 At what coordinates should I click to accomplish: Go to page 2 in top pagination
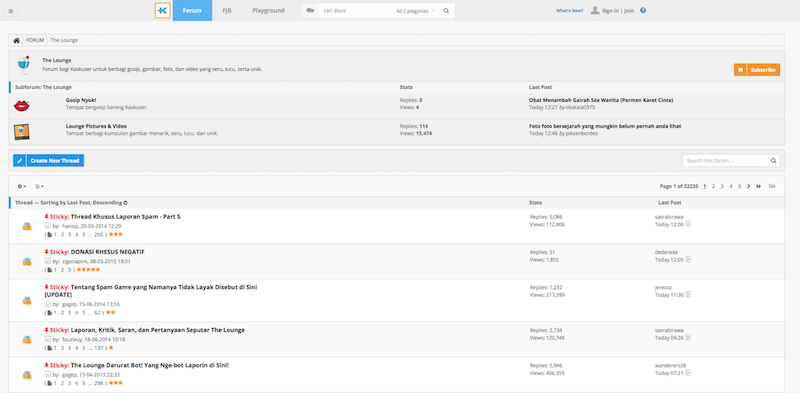[713, 186]
